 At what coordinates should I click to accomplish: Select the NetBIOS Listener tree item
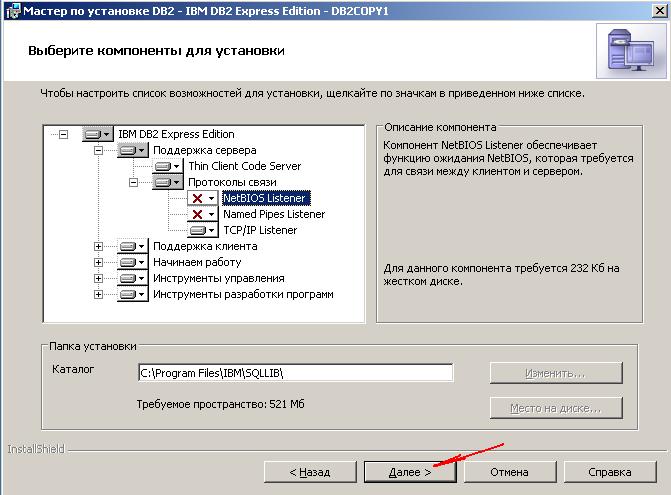266,198
